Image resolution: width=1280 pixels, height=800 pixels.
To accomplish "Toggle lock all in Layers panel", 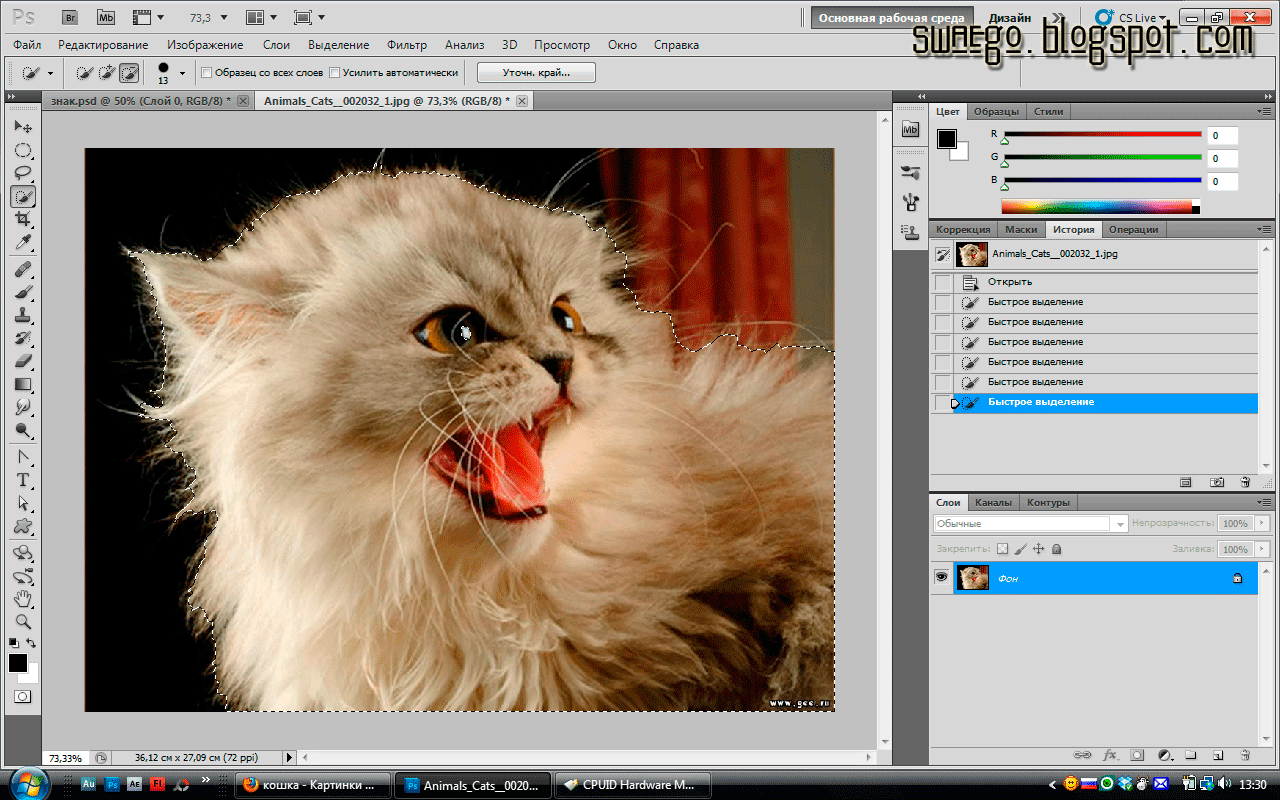I will pyautogui.click(x=1057, y=549).
